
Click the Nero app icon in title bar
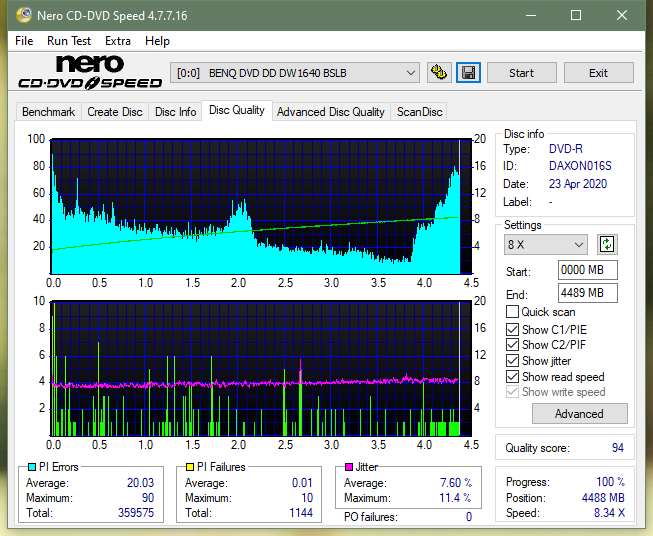click(24, 15)
